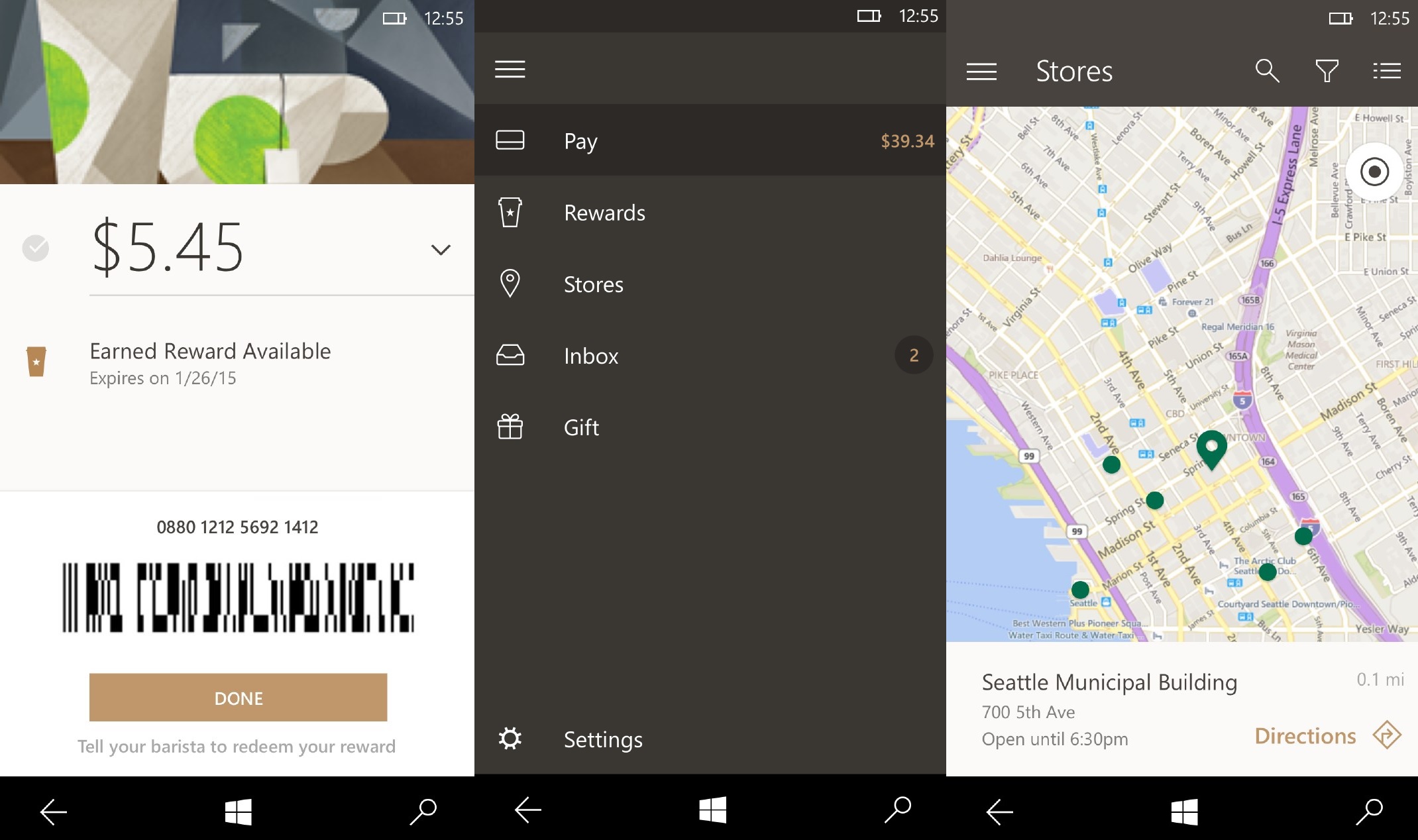Select Pay menu item showing $39.34
Image resolution: width=1418 pixels, height=840 pixels.
tap(710, 139)
